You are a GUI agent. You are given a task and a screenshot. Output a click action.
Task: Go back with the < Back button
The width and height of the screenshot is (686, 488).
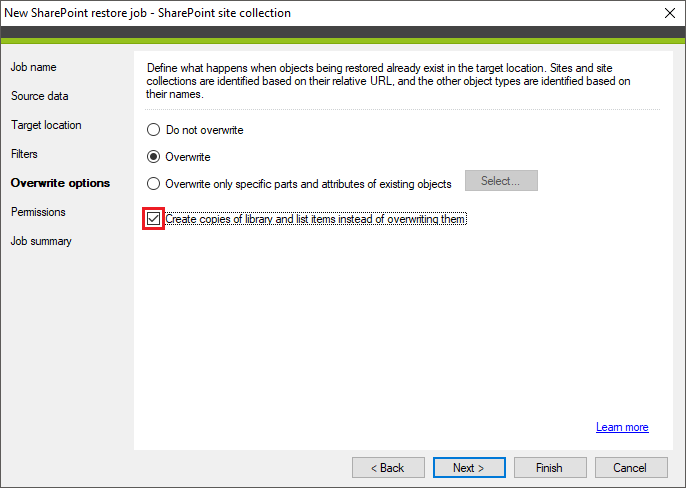pyautogui.click(x=388, y=468)
